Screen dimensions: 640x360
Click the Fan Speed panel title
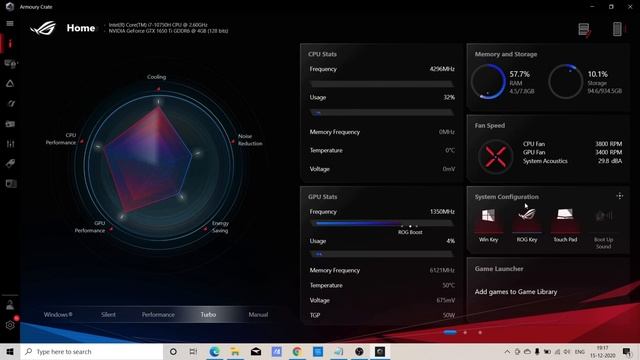(489, 126)
